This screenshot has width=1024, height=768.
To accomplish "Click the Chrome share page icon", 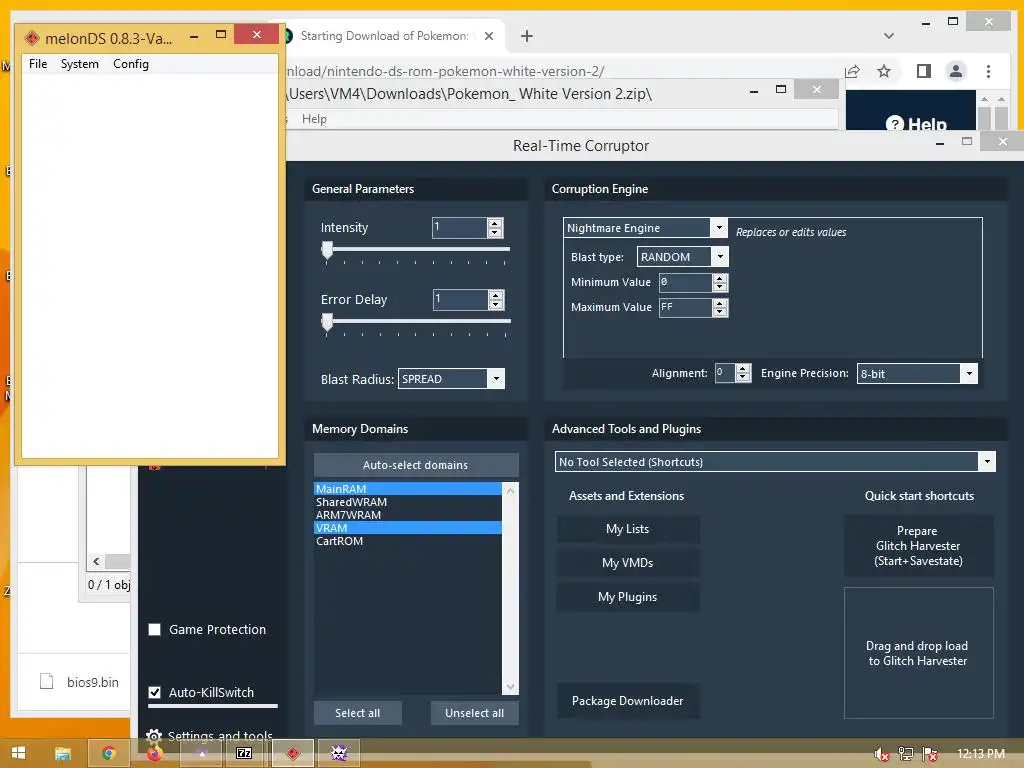I will (852, 71).
